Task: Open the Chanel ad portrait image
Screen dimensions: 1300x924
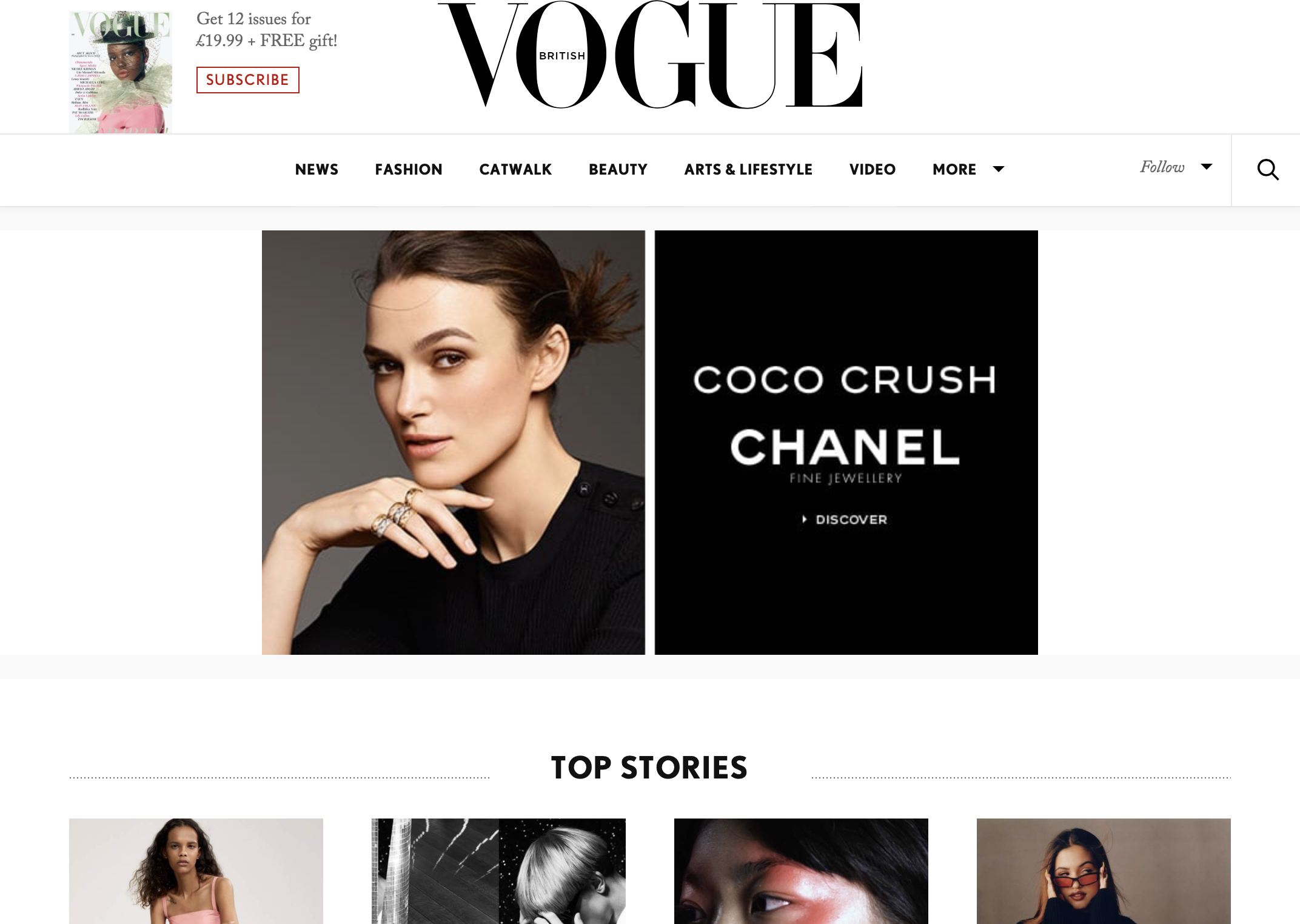Action: (x=454, y=443)
